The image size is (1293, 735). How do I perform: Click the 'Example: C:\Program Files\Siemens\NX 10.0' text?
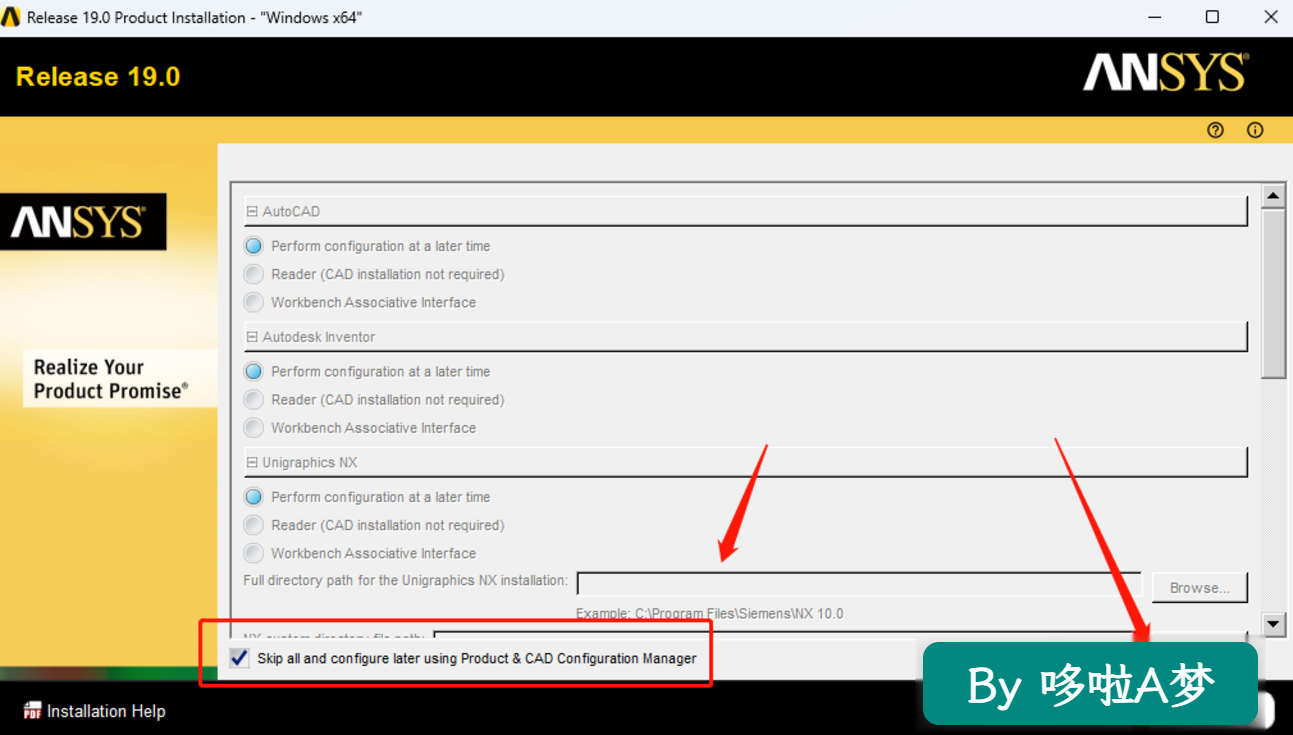(710, 613)
